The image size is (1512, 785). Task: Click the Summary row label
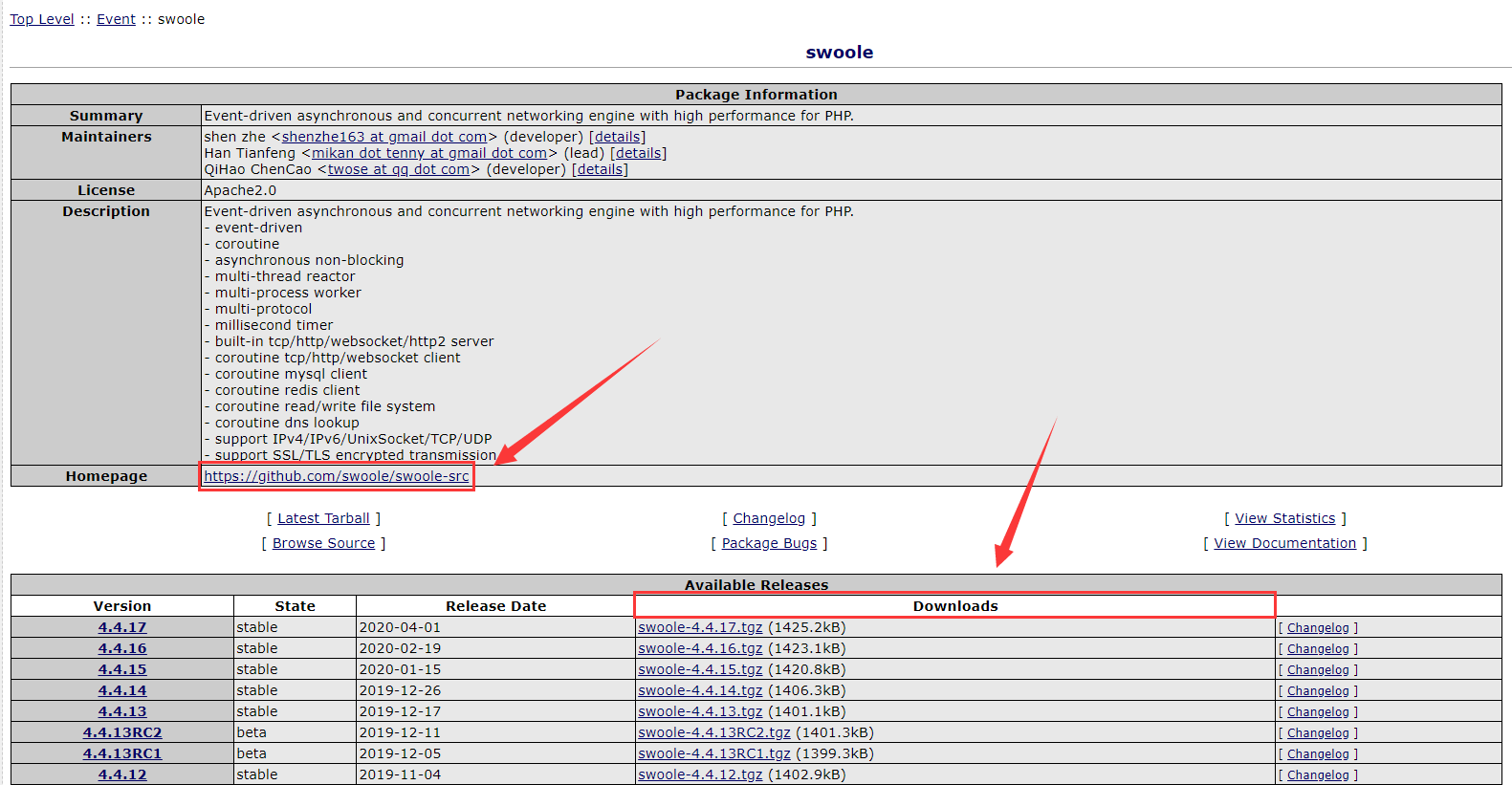pyautogui.click(x=106, y=116)
